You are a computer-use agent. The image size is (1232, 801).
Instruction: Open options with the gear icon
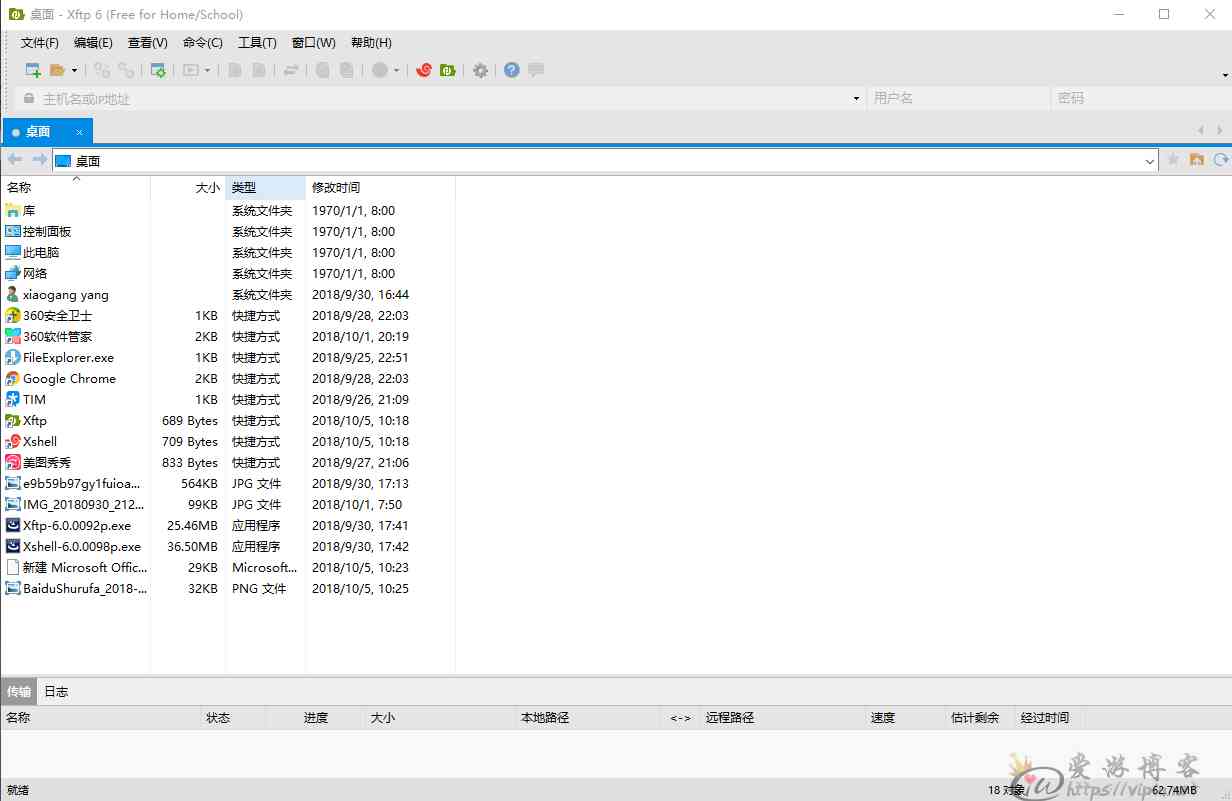click(480, 70)
